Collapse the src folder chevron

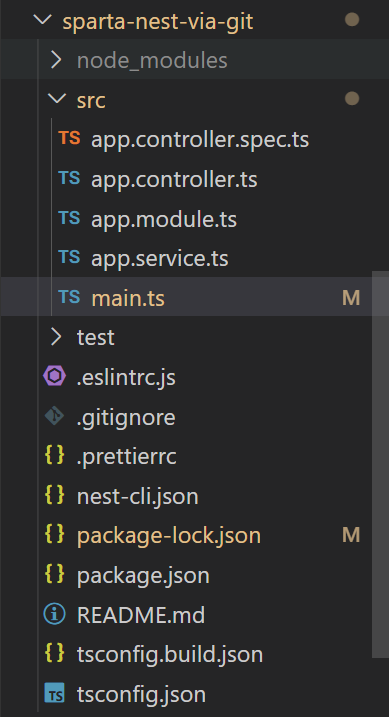57,99
